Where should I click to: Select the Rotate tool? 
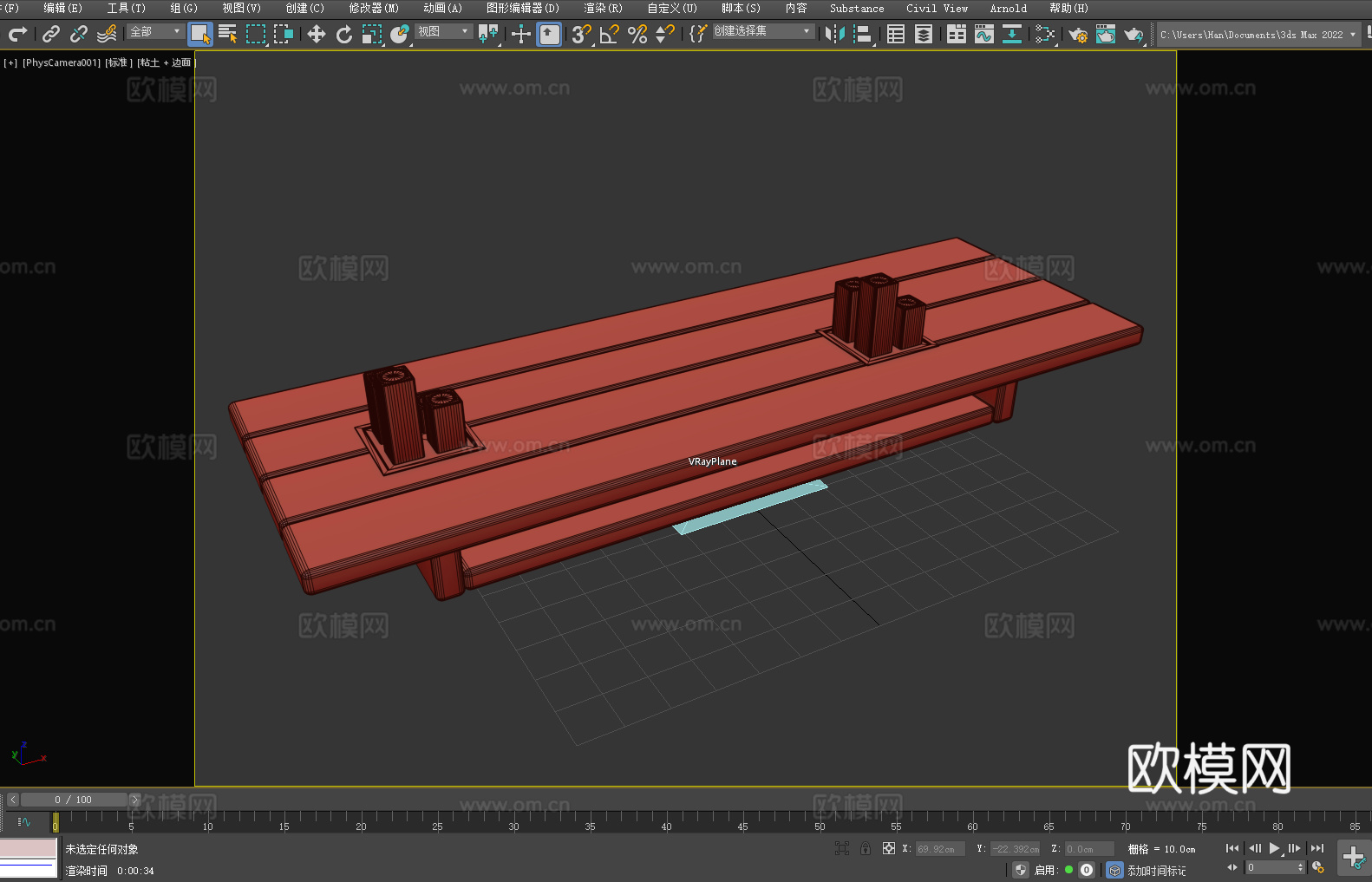tap(344, 34)
